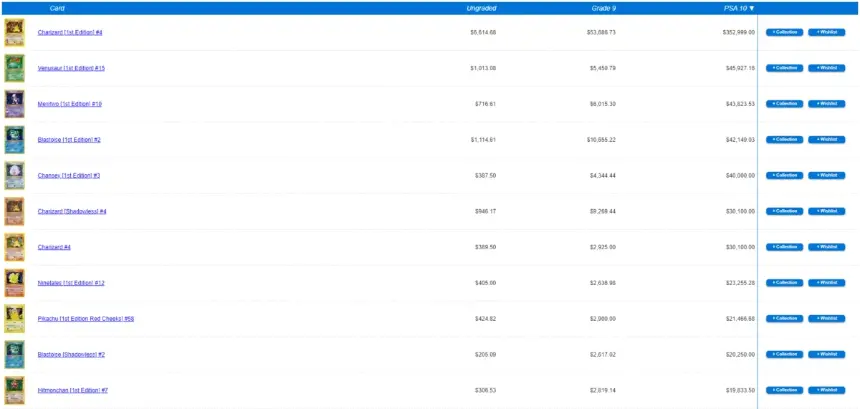Add Ninetales [1st Edition] to Collection
The width and height of the screenshot is (860, 409).
784,283
